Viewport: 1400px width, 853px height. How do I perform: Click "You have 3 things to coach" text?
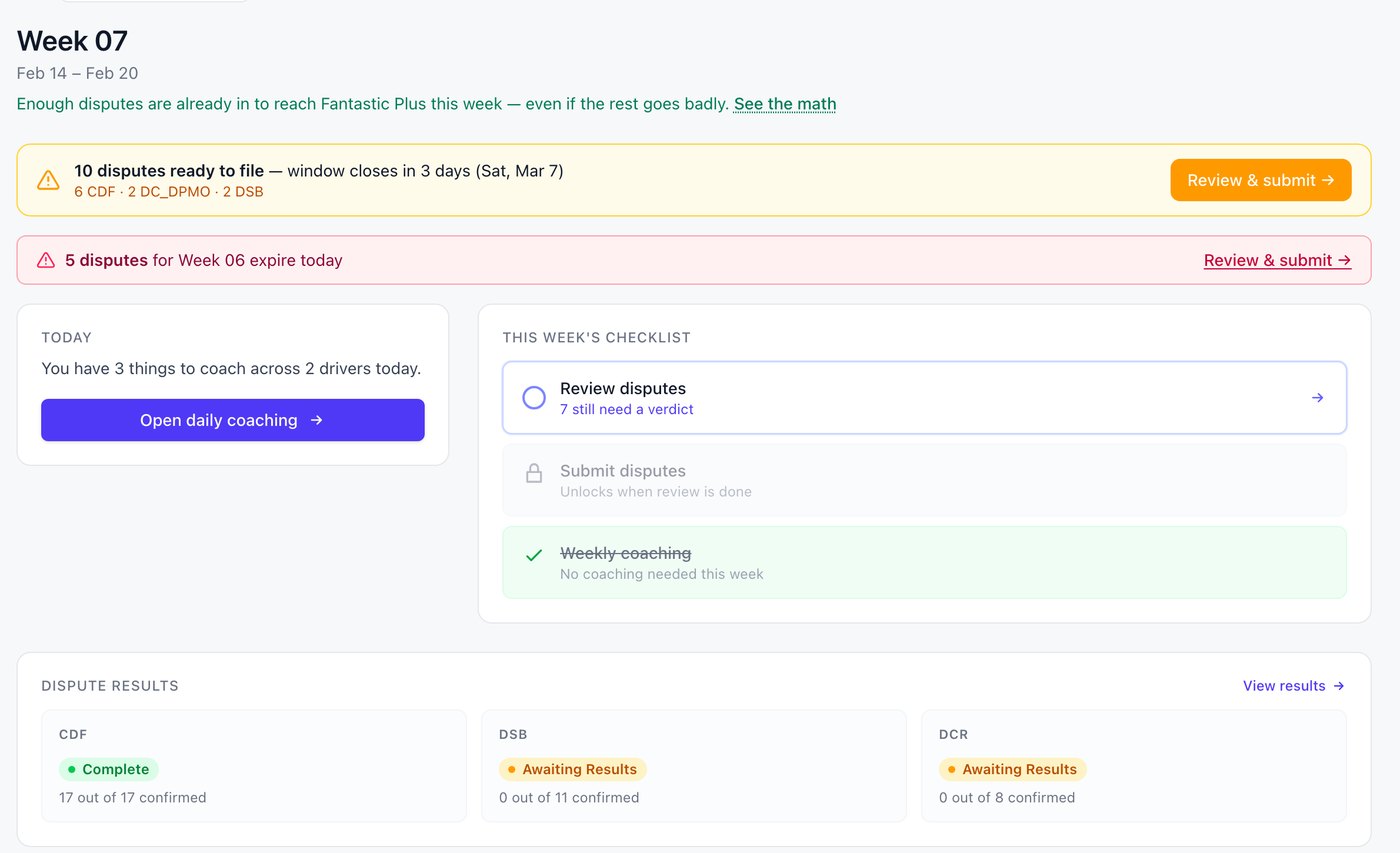click(x=231, y=368)
